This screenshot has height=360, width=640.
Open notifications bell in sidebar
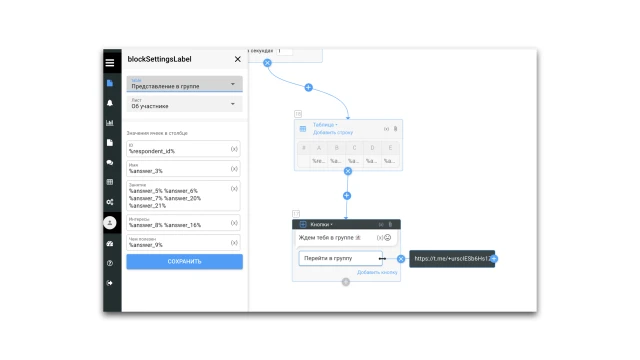pos(110,103)
